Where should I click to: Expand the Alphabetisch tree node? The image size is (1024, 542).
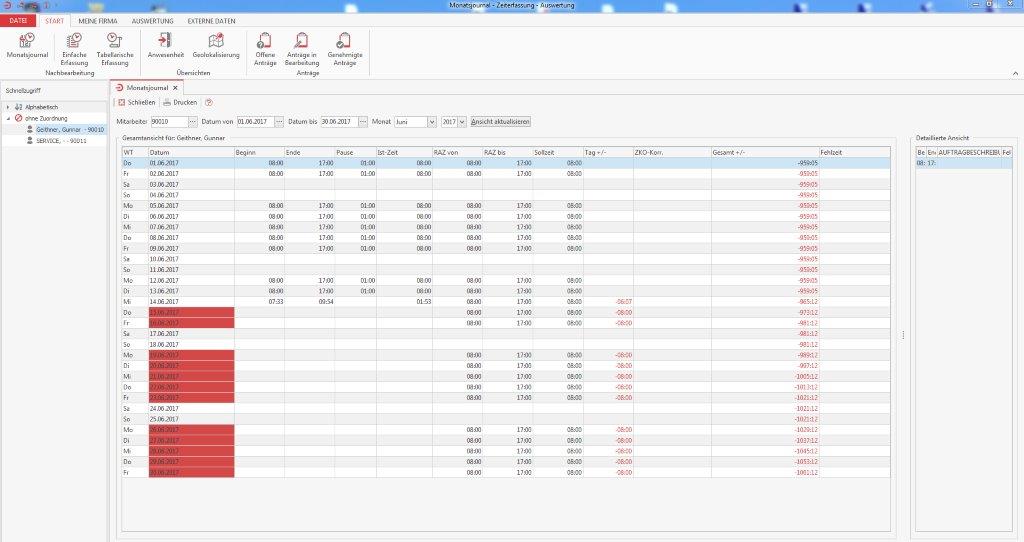(x=8, y=106)
